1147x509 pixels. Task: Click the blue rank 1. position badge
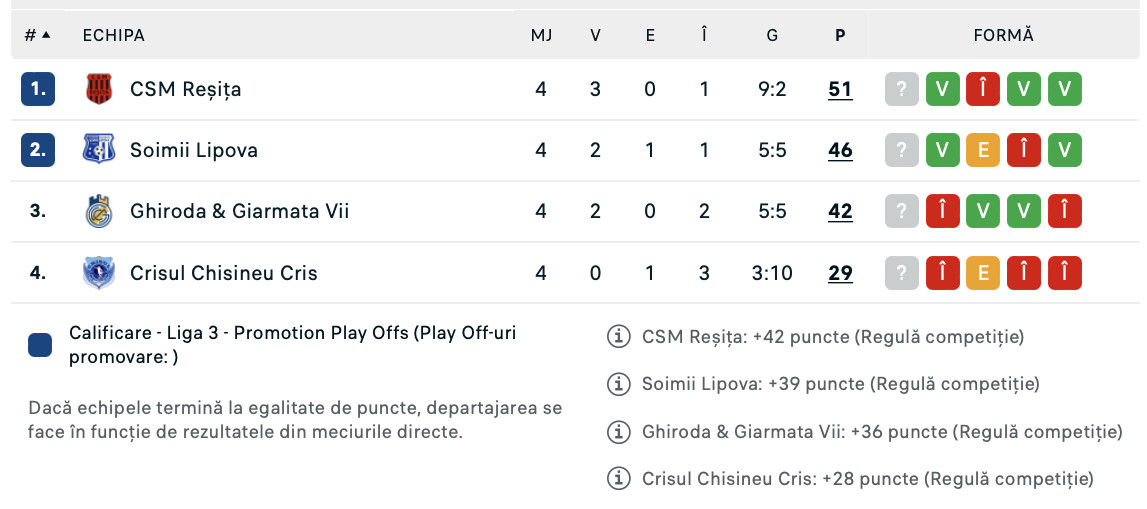(x=38, y=89)
